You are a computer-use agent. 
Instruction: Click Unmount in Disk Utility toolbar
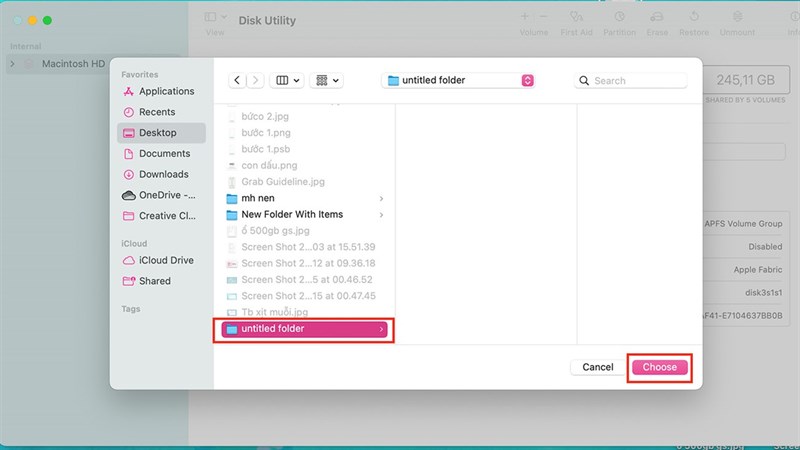(x=737, y=23)
